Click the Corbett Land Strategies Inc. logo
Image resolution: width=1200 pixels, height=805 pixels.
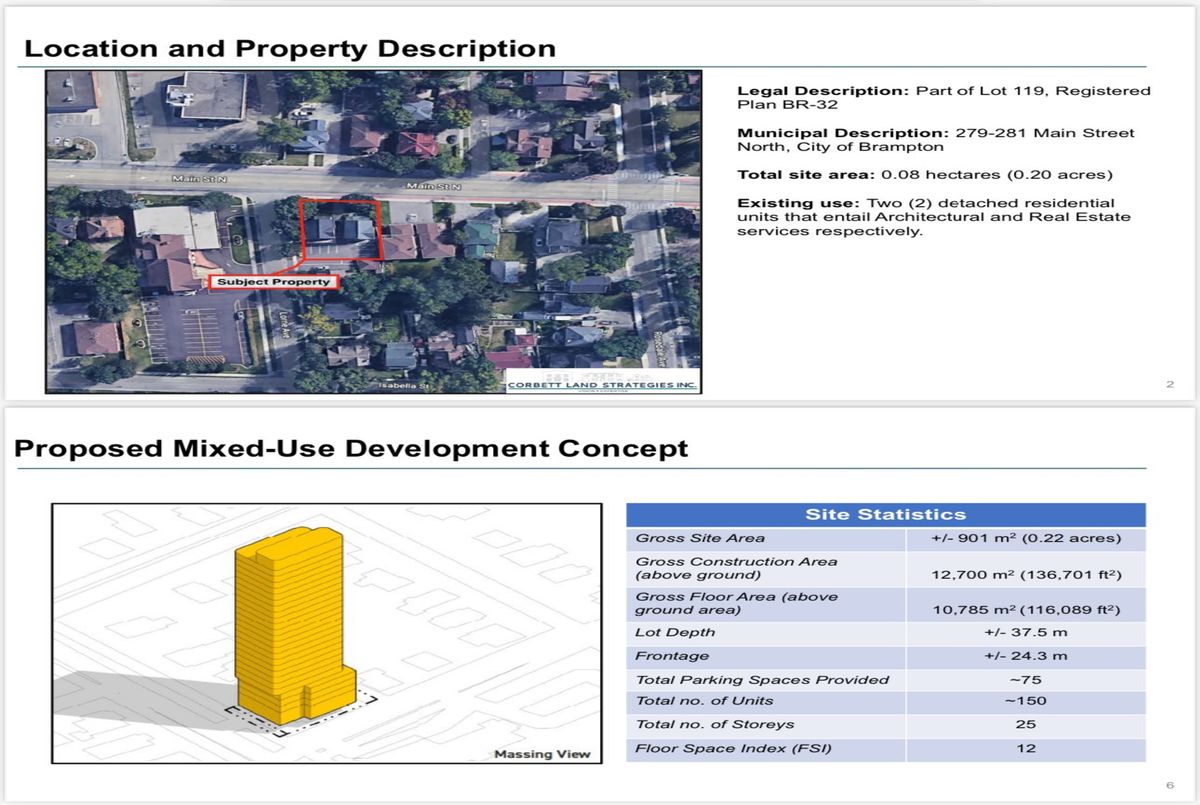click(x=602, y=385)
